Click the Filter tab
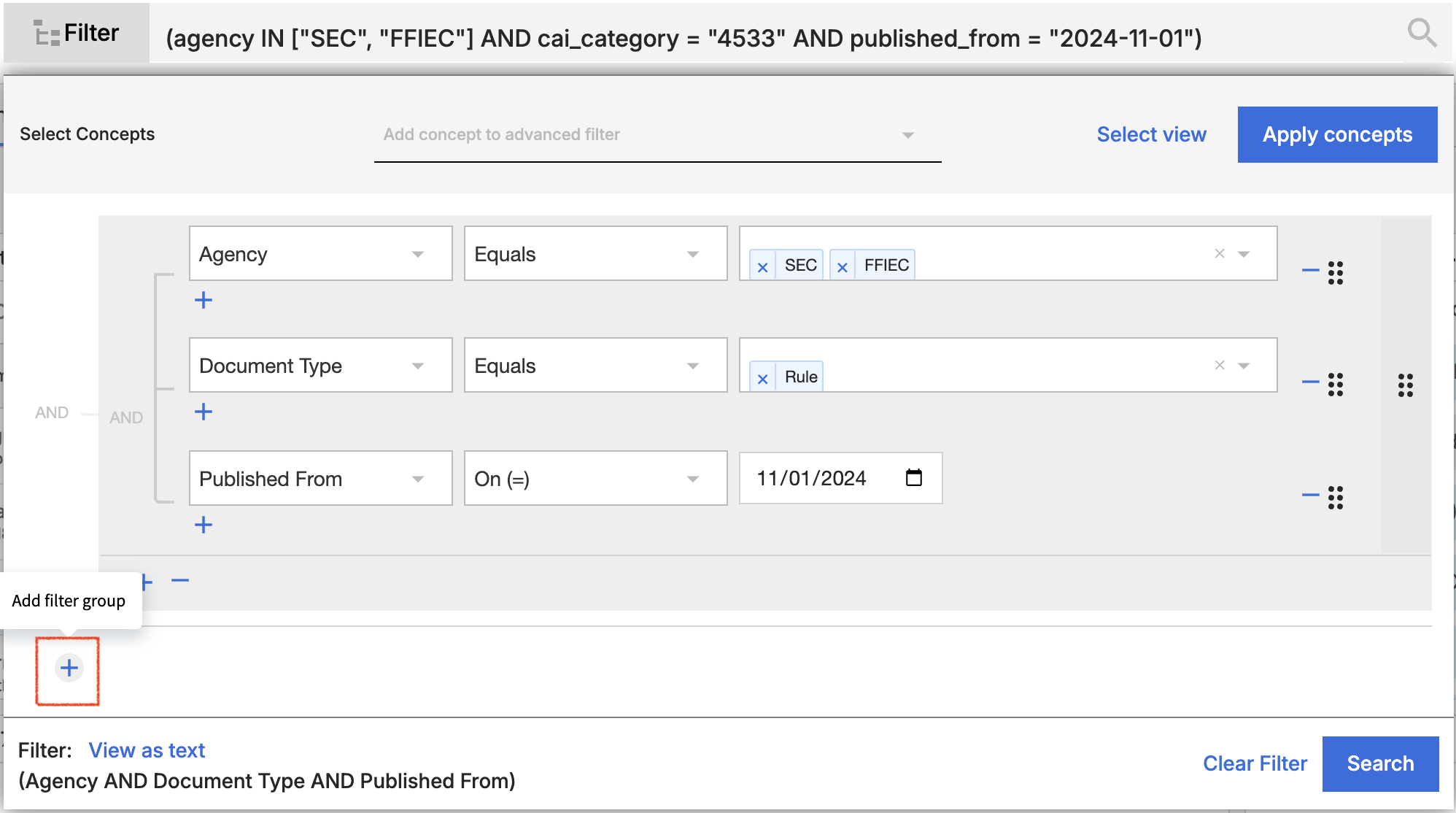 (77, 33)
